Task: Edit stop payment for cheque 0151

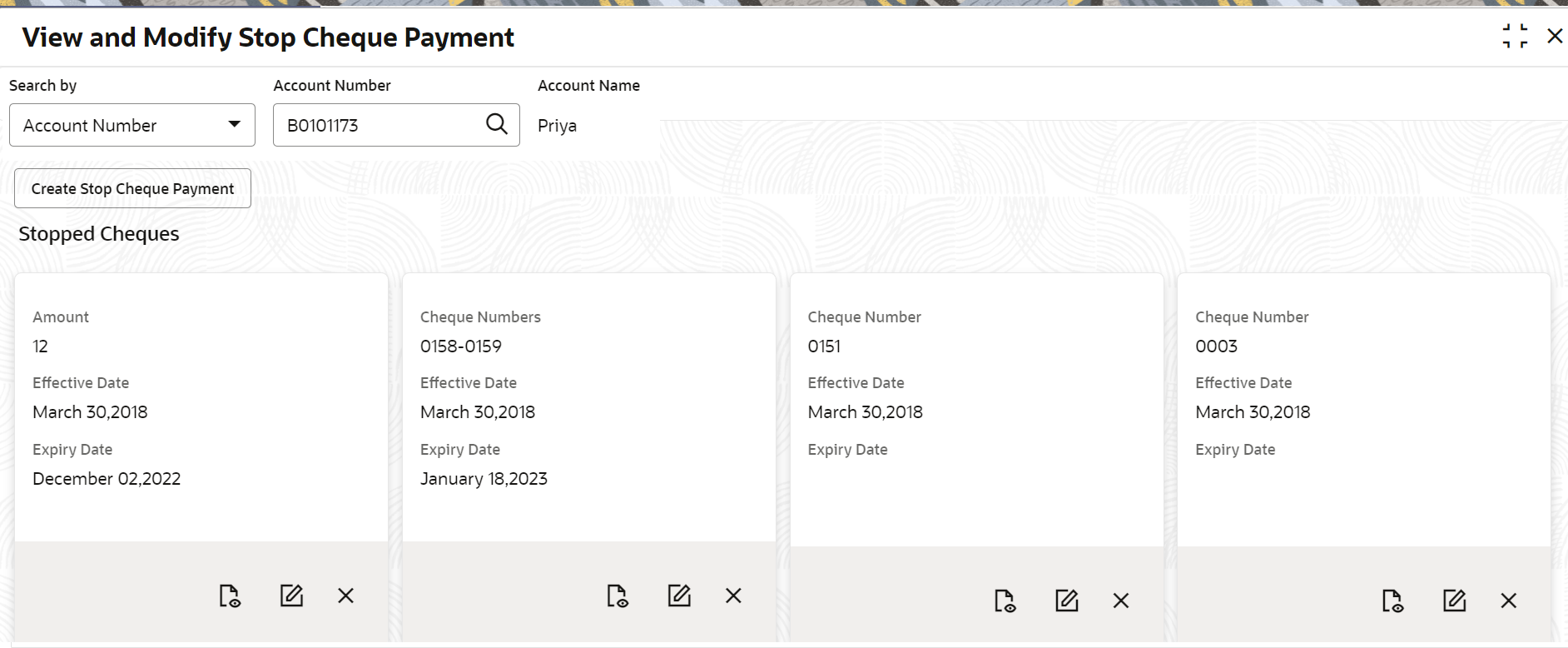Action: pyautogui.click(x=1067, y=601)
